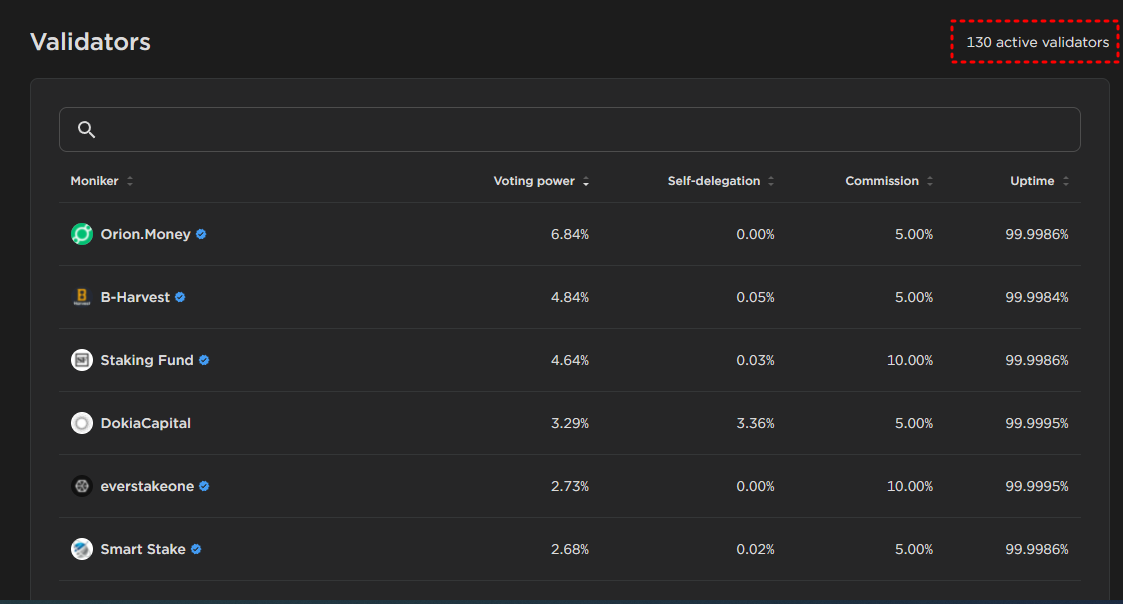This screenshot has width=1123, height=604.
Task: Click Staking Fund self-delegation 0.03%
Action: [756, 360]
